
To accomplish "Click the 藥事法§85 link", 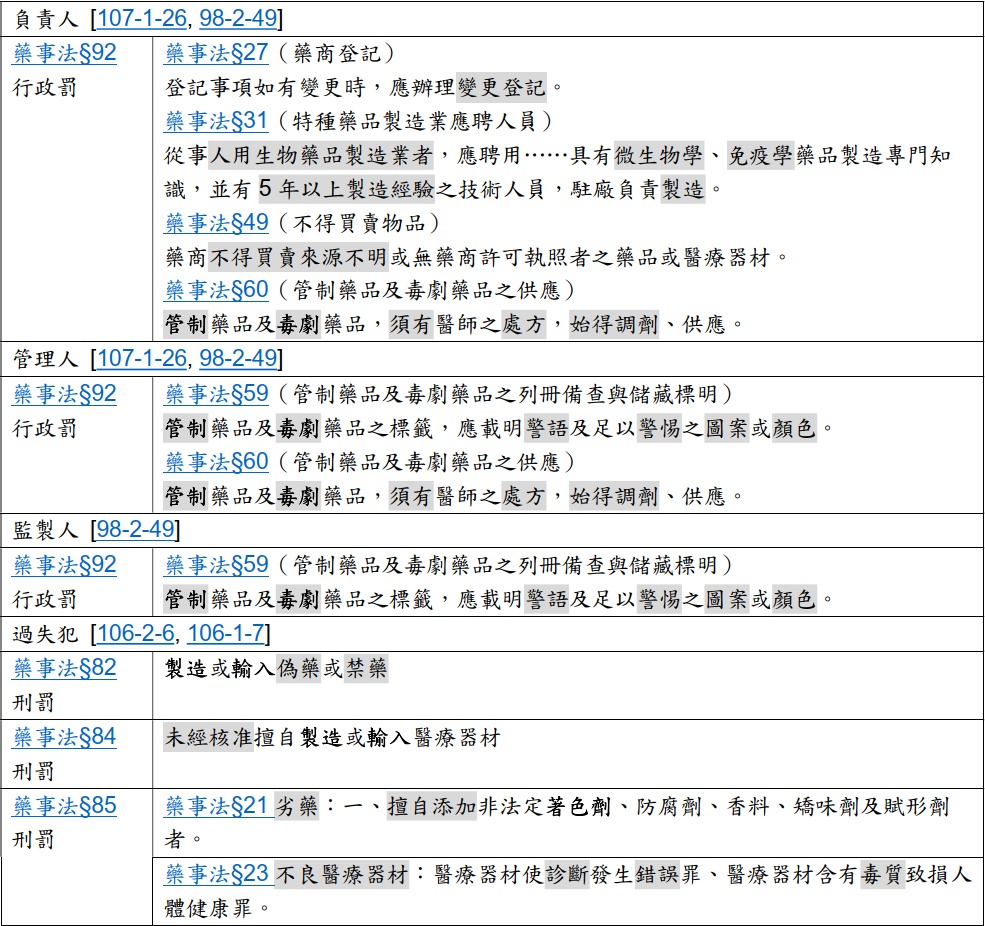I will 65,806.
